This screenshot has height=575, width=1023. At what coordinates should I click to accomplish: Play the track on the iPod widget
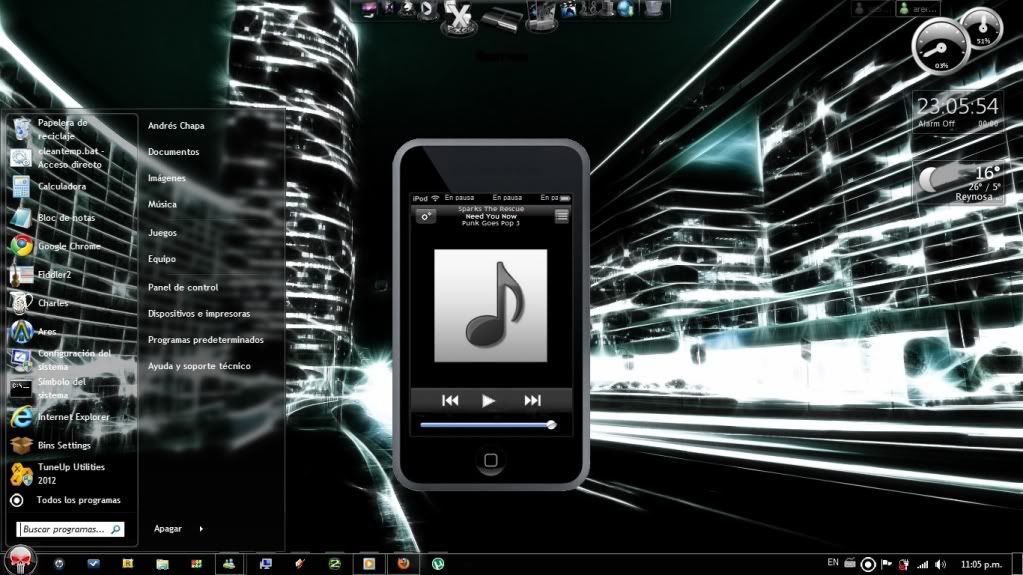(488, 401)
